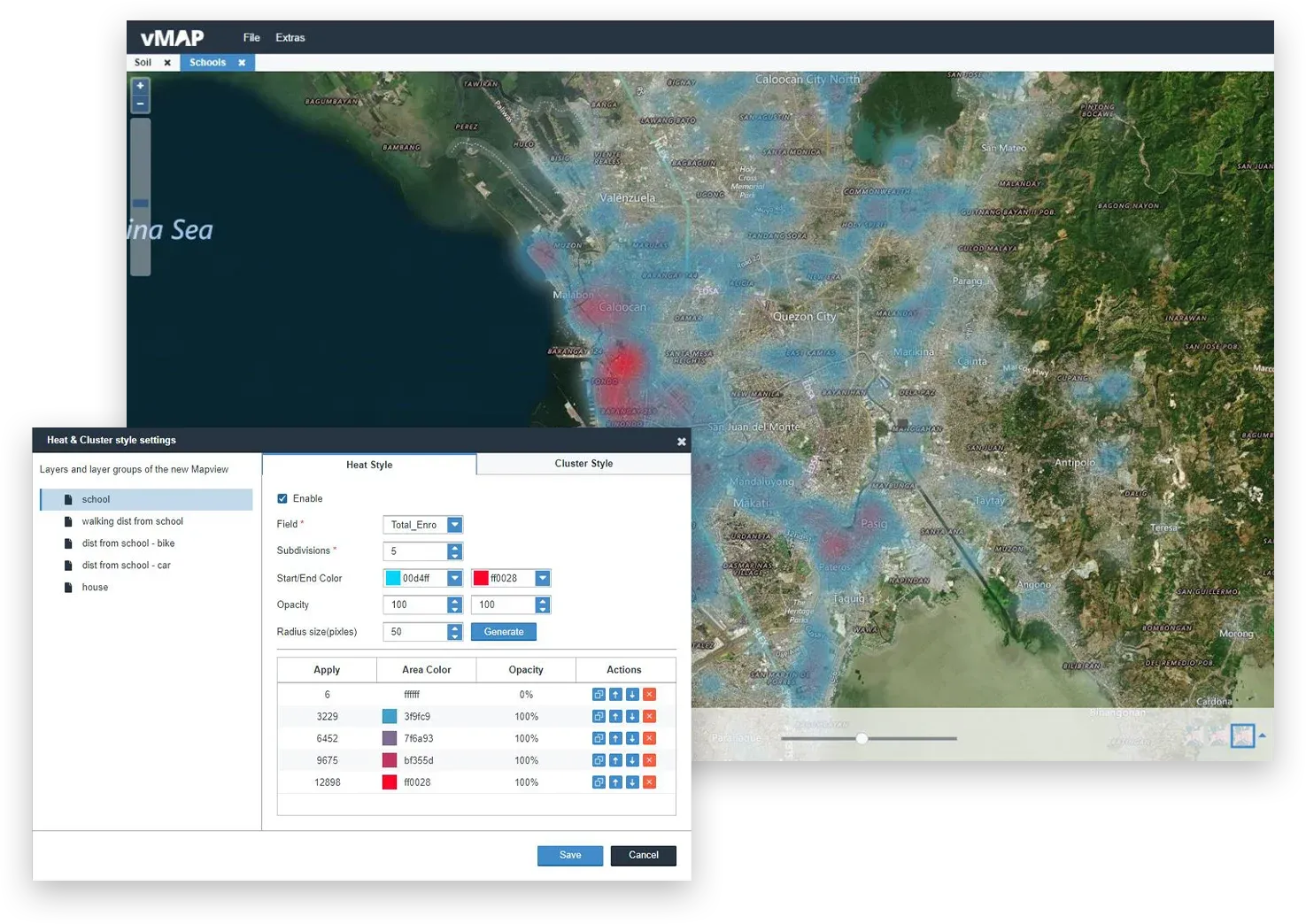Select the school layer

(146, 499)
